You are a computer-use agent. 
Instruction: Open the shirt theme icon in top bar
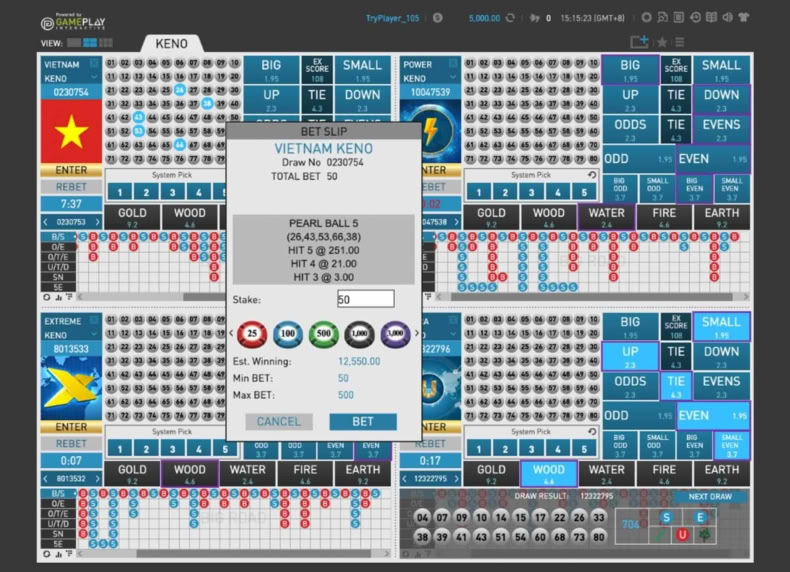pos(744,18)
